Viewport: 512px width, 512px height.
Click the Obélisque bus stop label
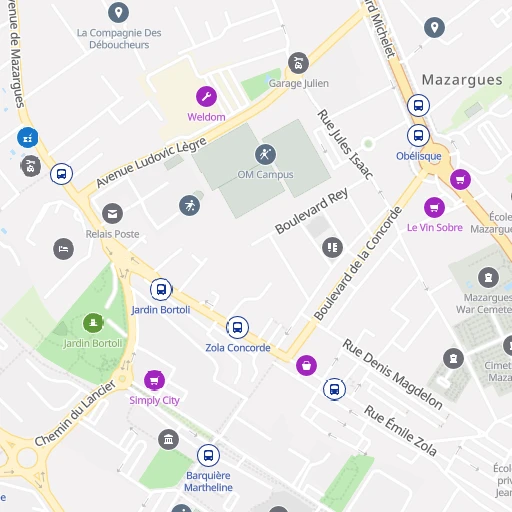[419, 156]
